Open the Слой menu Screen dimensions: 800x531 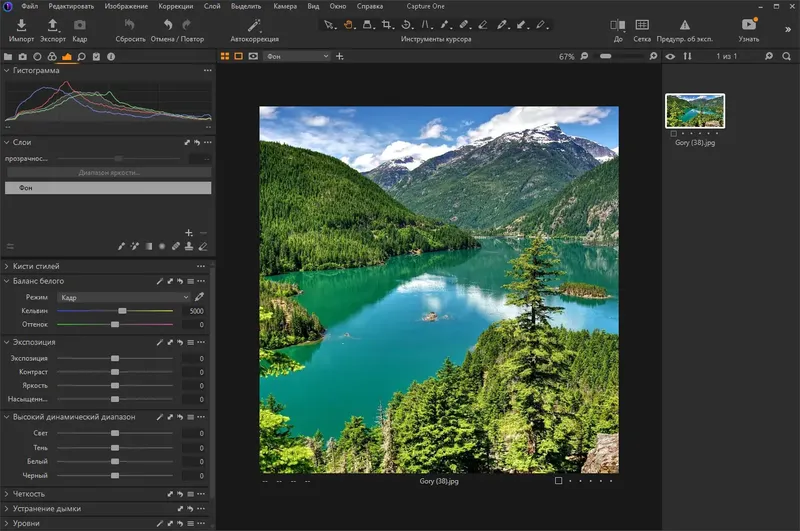click(212, 6)
